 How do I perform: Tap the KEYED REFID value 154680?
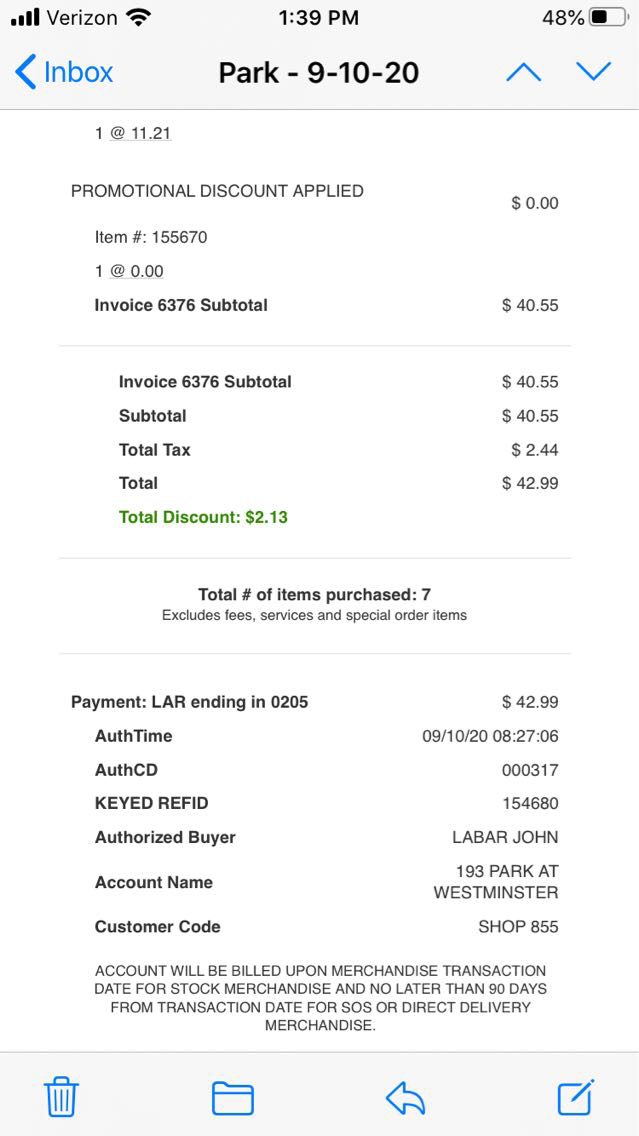(530, 803)
